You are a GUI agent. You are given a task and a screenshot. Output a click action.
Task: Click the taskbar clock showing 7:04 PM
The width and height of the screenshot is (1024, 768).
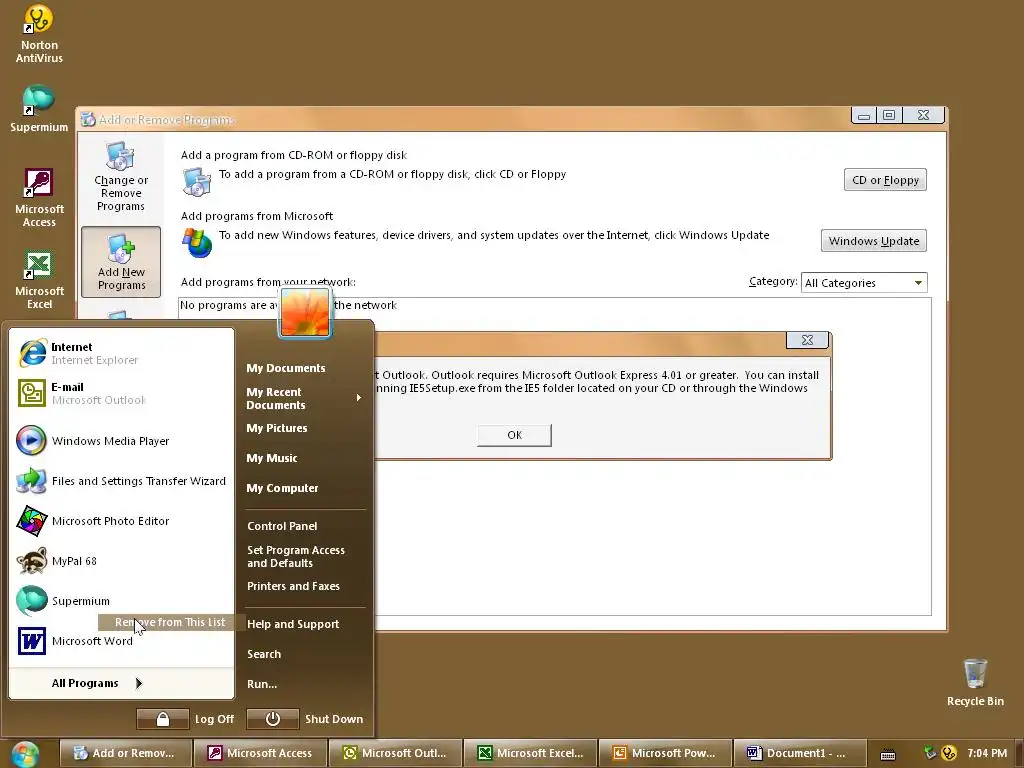[x=987, y=753]
